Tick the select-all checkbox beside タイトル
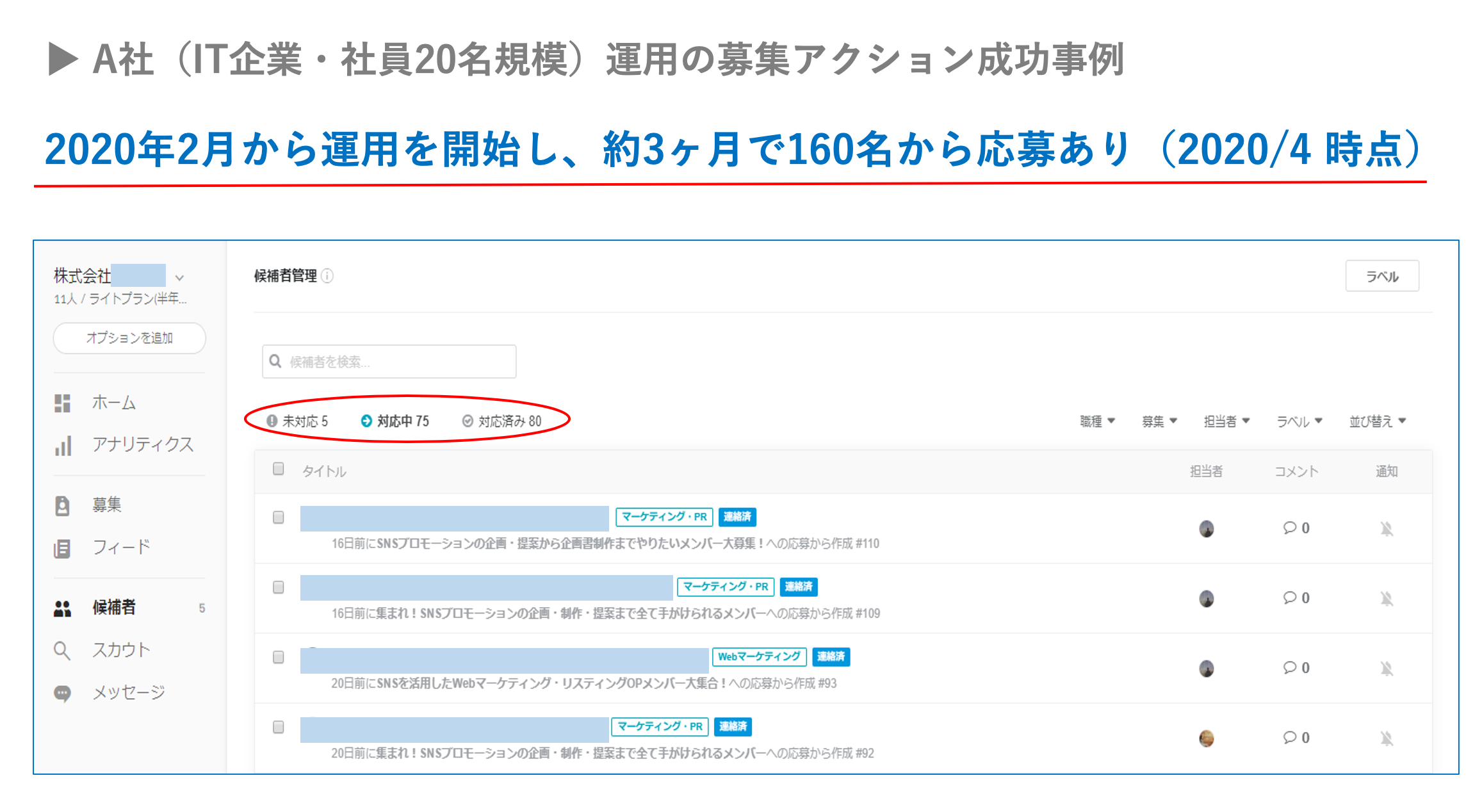Image resolution: width=1482 pixels, height=812 pixels. [x=278, y=469]
